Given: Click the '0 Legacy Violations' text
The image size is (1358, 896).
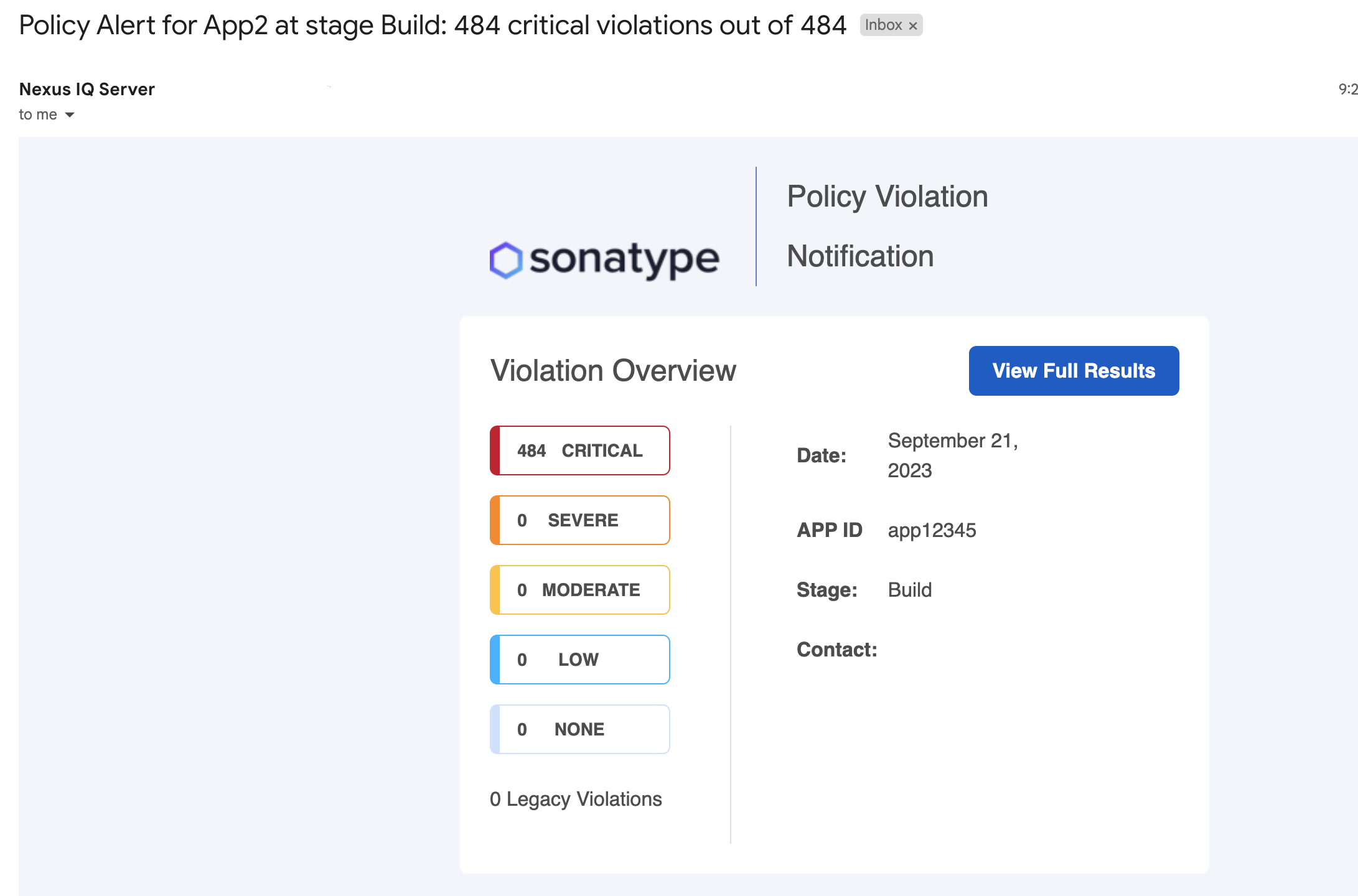Looking at the screenshot, I should (x=576, y=799).
